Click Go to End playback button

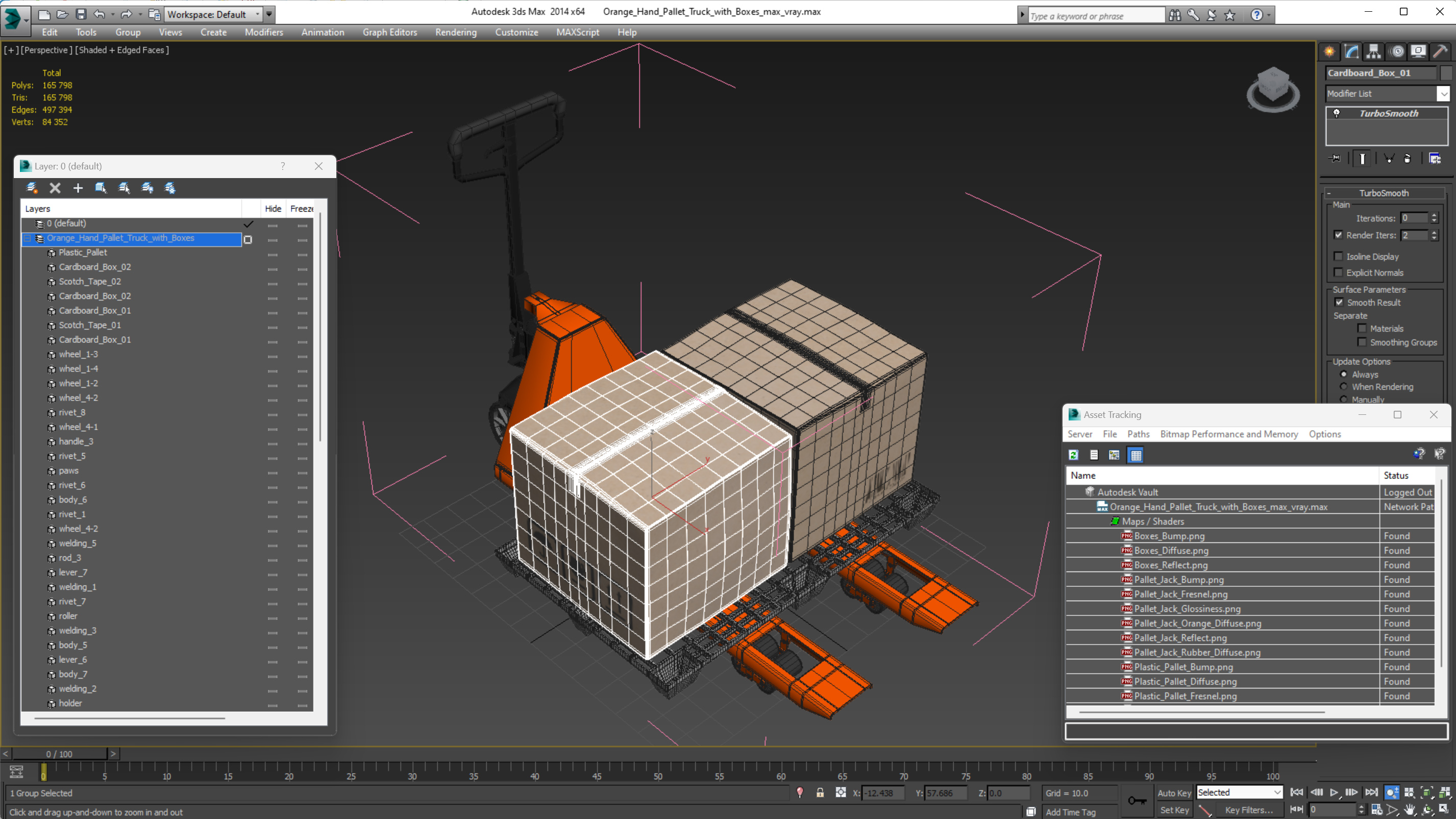(x=1371, y=792)
